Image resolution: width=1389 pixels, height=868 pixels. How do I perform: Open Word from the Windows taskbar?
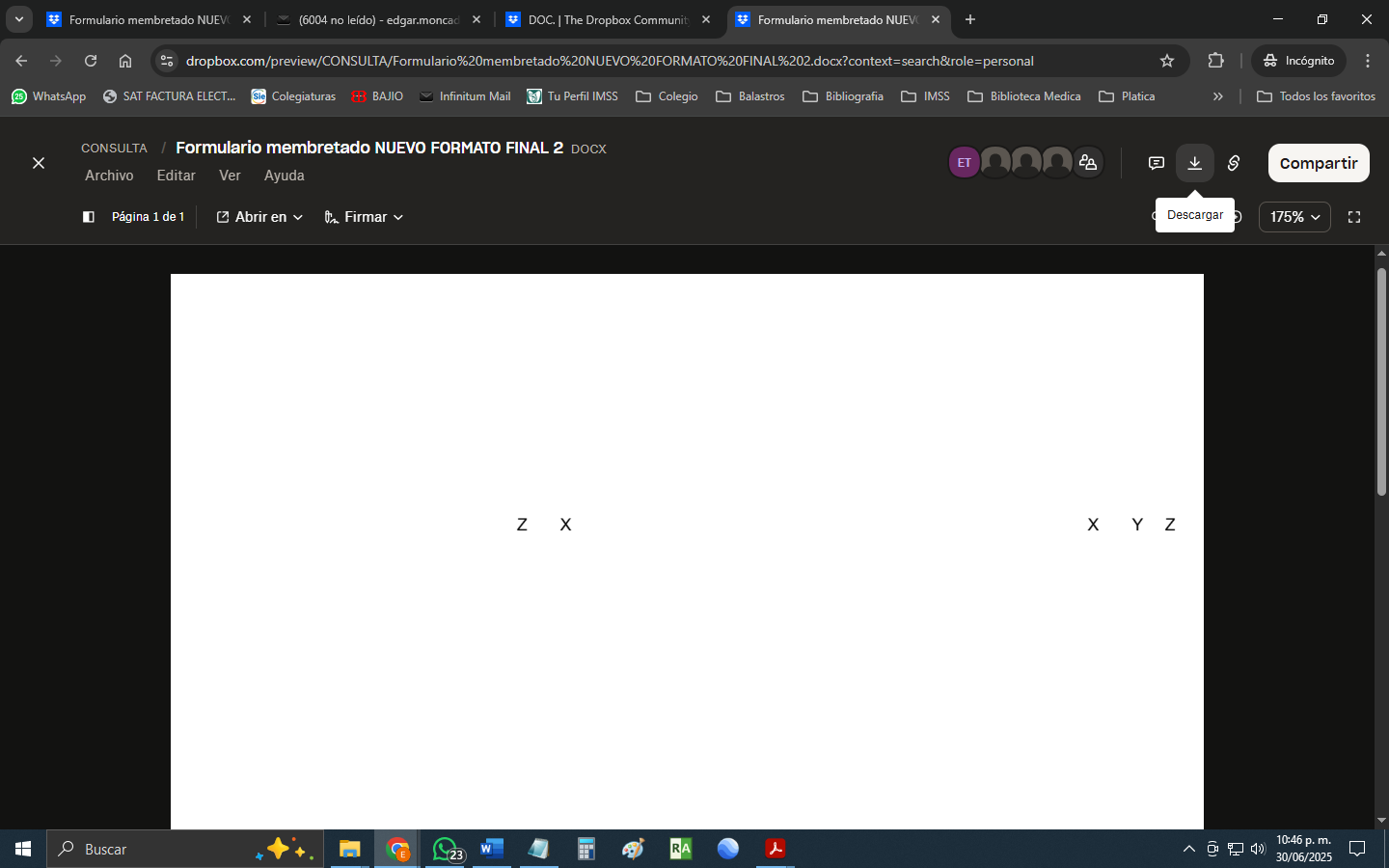coord(491,849)
